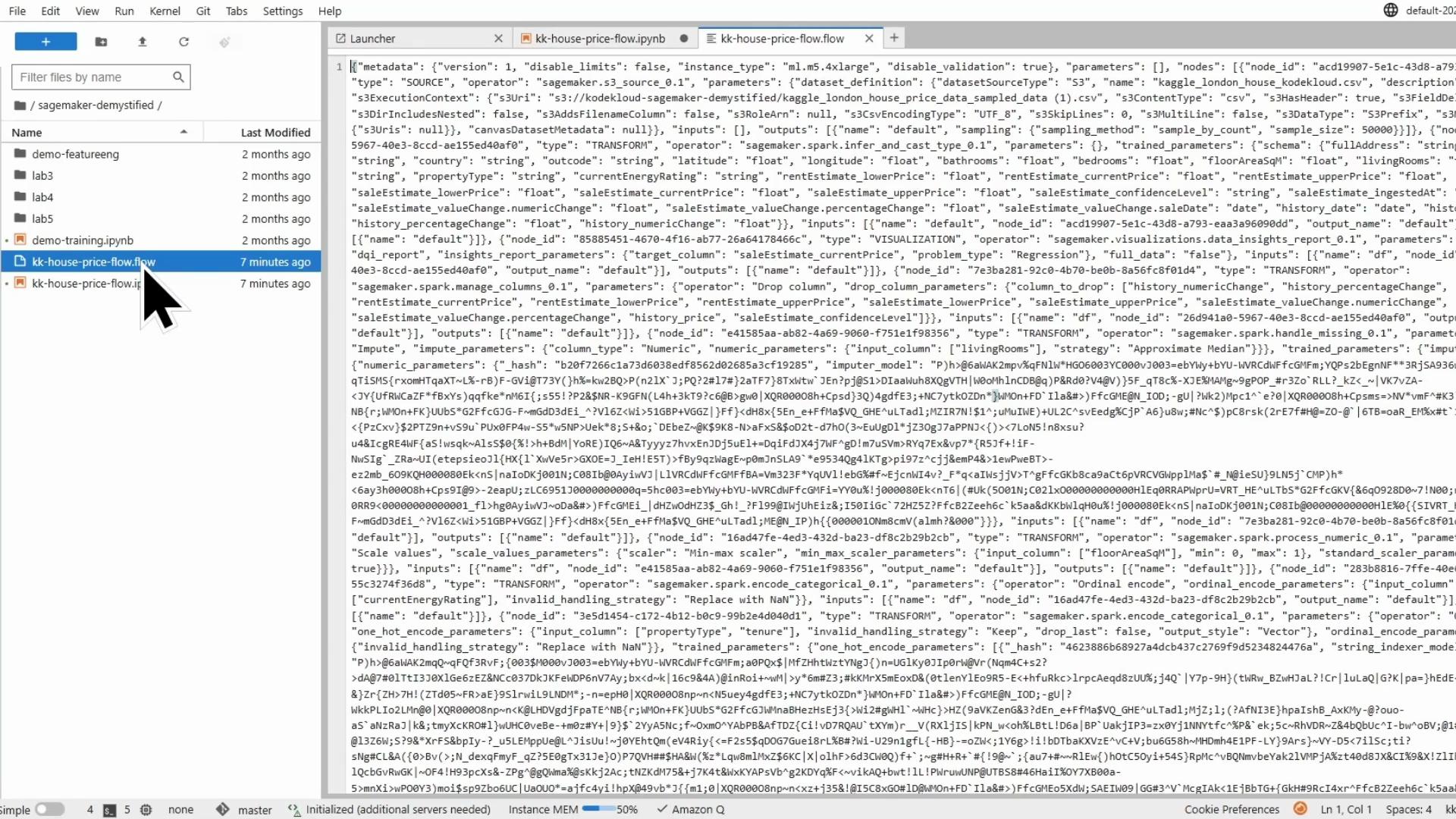Click the 'none' kernel status text
Image resolution: width=1456 pixels, height=819 pixels.
pos(180,810)
